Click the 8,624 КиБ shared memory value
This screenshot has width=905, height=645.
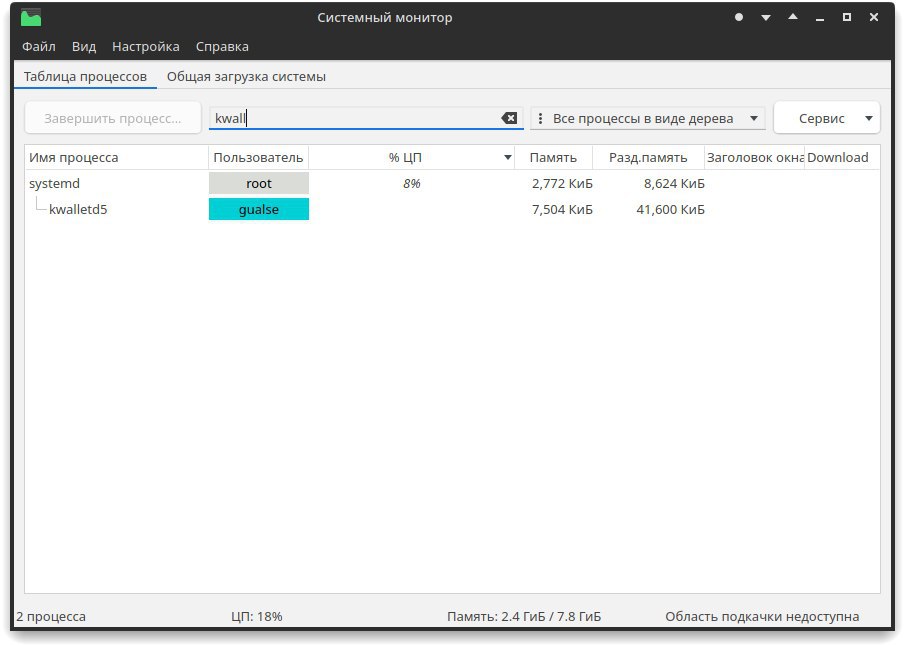(674, 183)
